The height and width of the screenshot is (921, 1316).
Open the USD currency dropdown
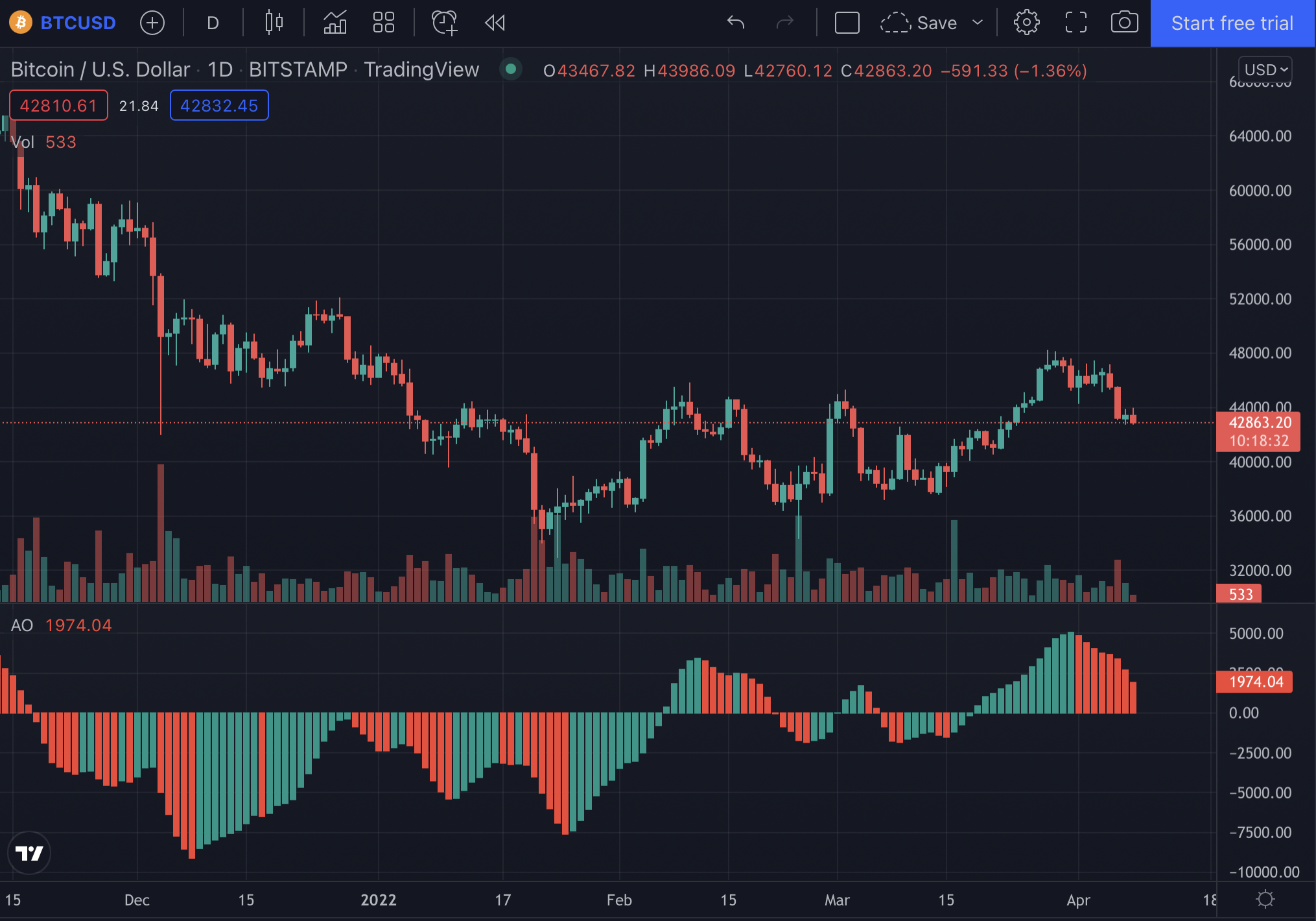pos(1264,69)
